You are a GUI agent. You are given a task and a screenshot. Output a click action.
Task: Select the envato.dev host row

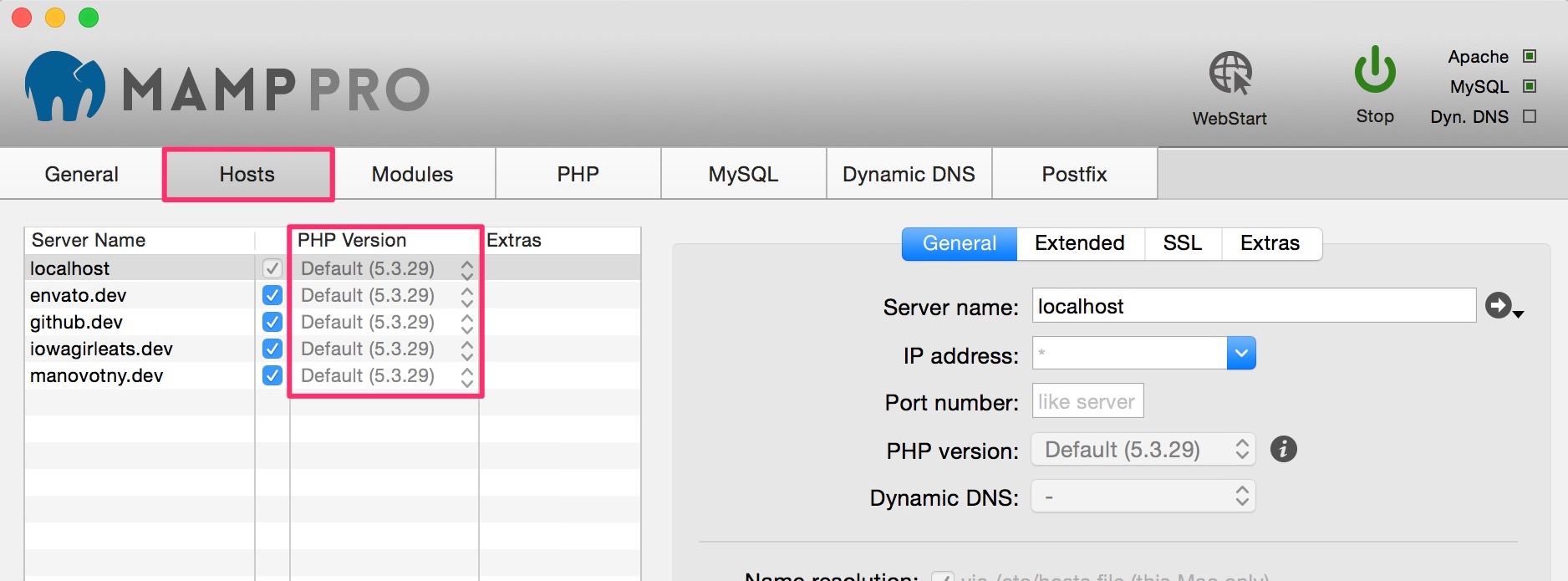[333, 295]
